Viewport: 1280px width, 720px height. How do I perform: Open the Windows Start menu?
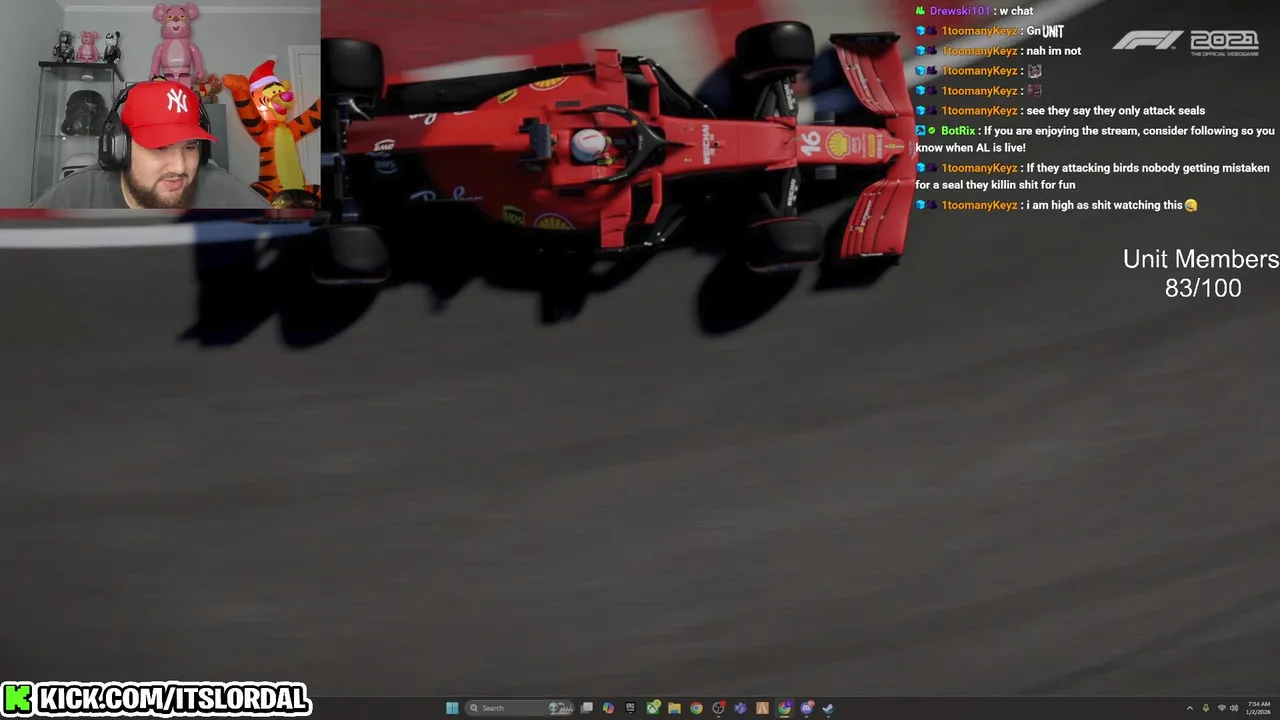pos(452,708)
